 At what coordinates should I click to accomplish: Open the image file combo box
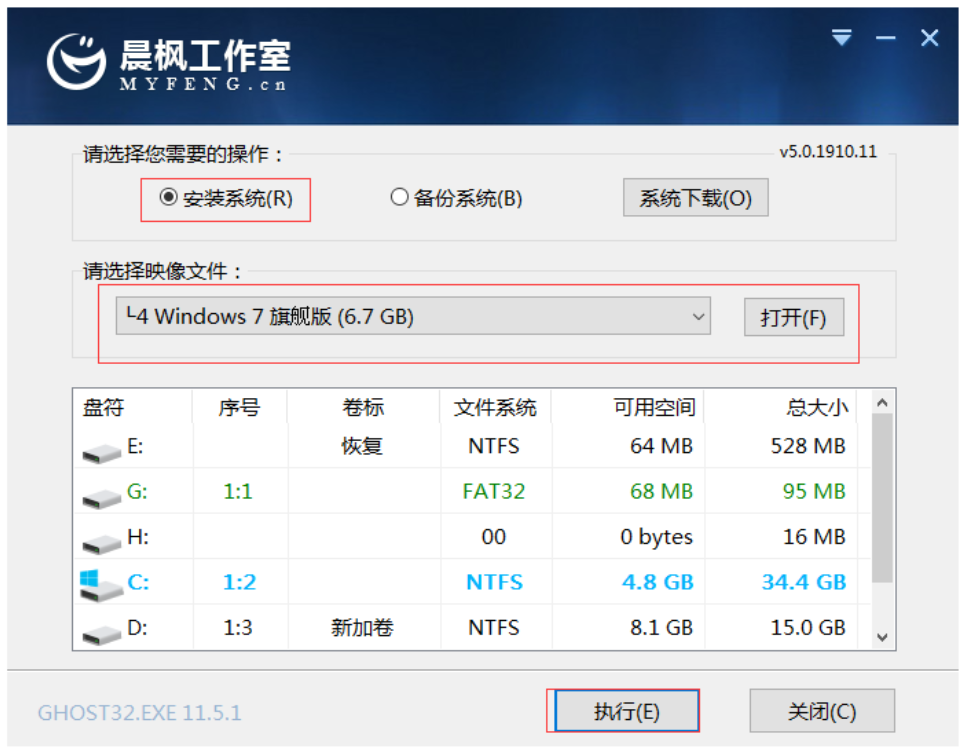click(x=413, y=316)
